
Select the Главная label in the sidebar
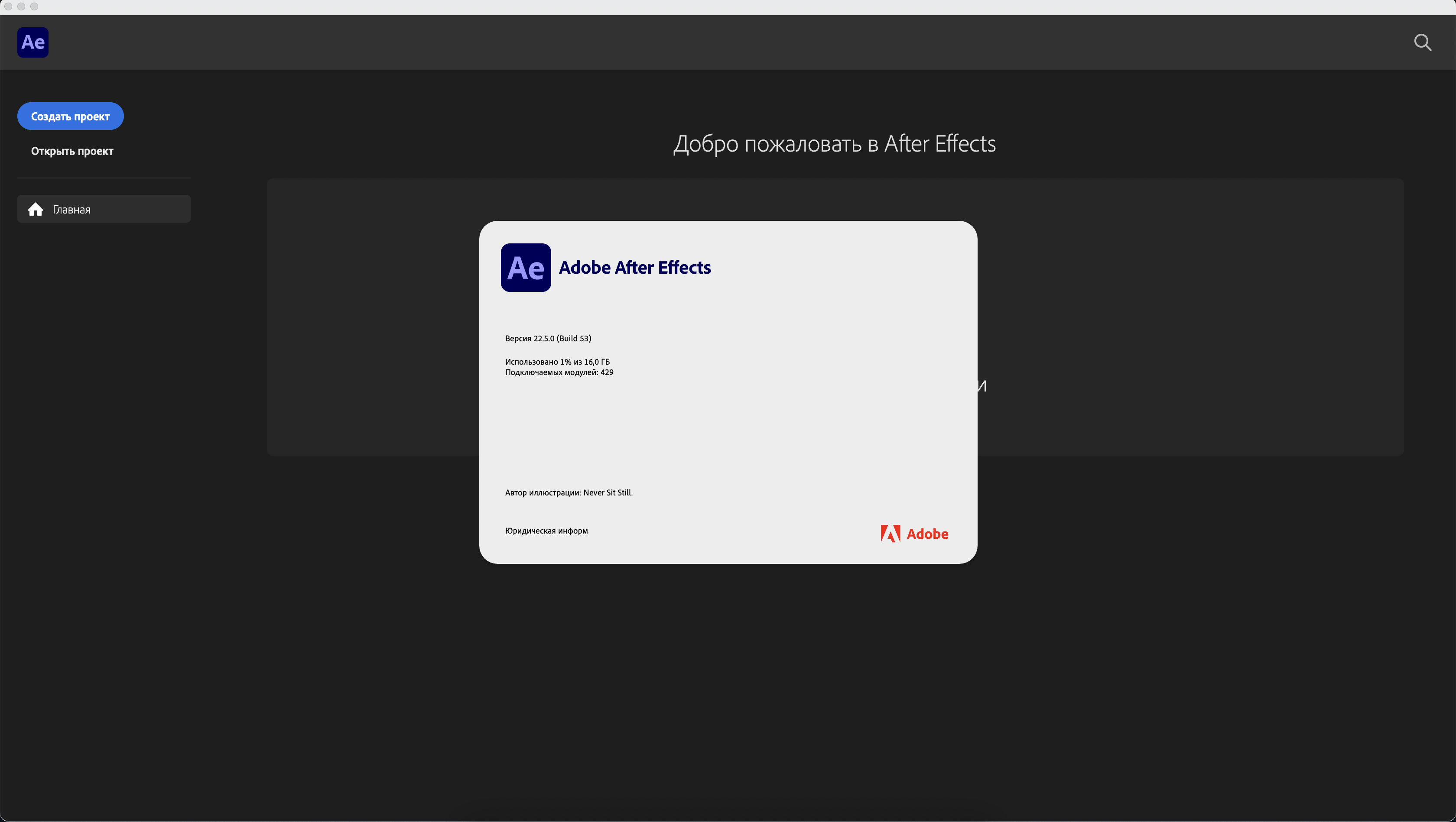[72, 210]
